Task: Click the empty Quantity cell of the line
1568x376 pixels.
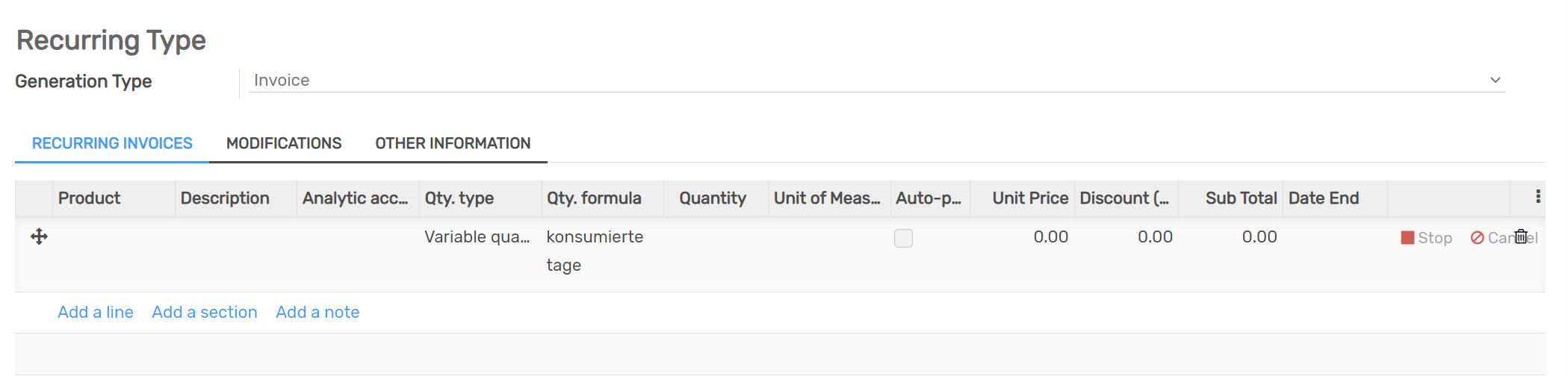Action: [715, 237]
